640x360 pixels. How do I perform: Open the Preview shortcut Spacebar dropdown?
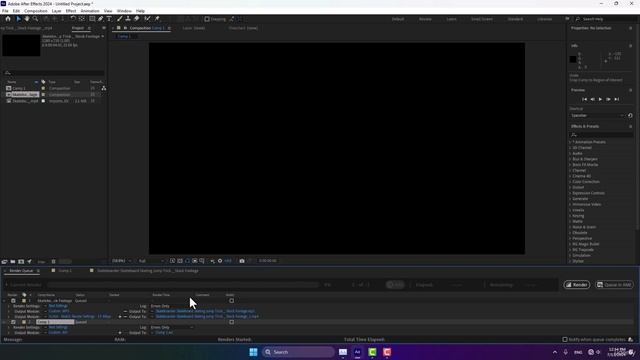pyautogui.click(x=597, y=116)
